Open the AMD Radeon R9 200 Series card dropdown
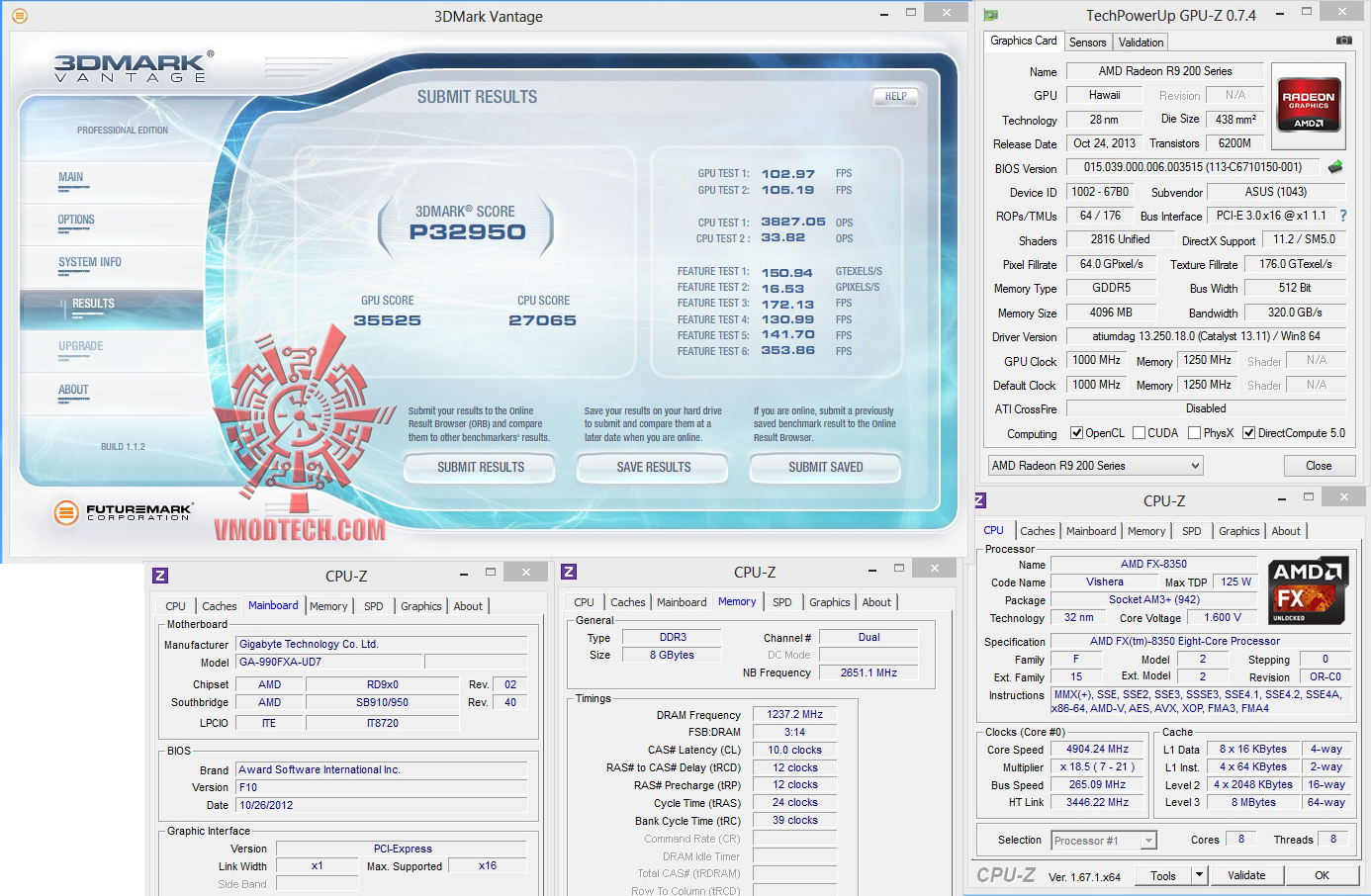This screenshot has height=896, width=1371. (x=1095, y=466)
